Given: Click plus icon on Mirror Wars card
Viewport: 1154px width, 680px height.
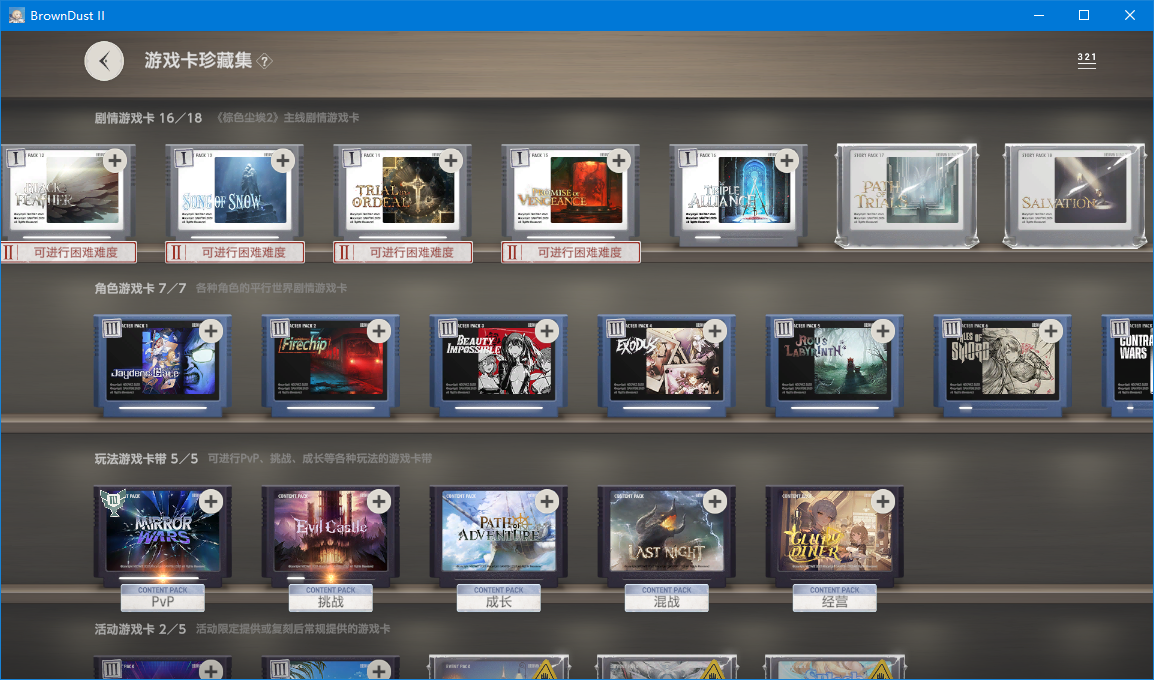Looking at the screenshot, I should click(x=211, y=502).
